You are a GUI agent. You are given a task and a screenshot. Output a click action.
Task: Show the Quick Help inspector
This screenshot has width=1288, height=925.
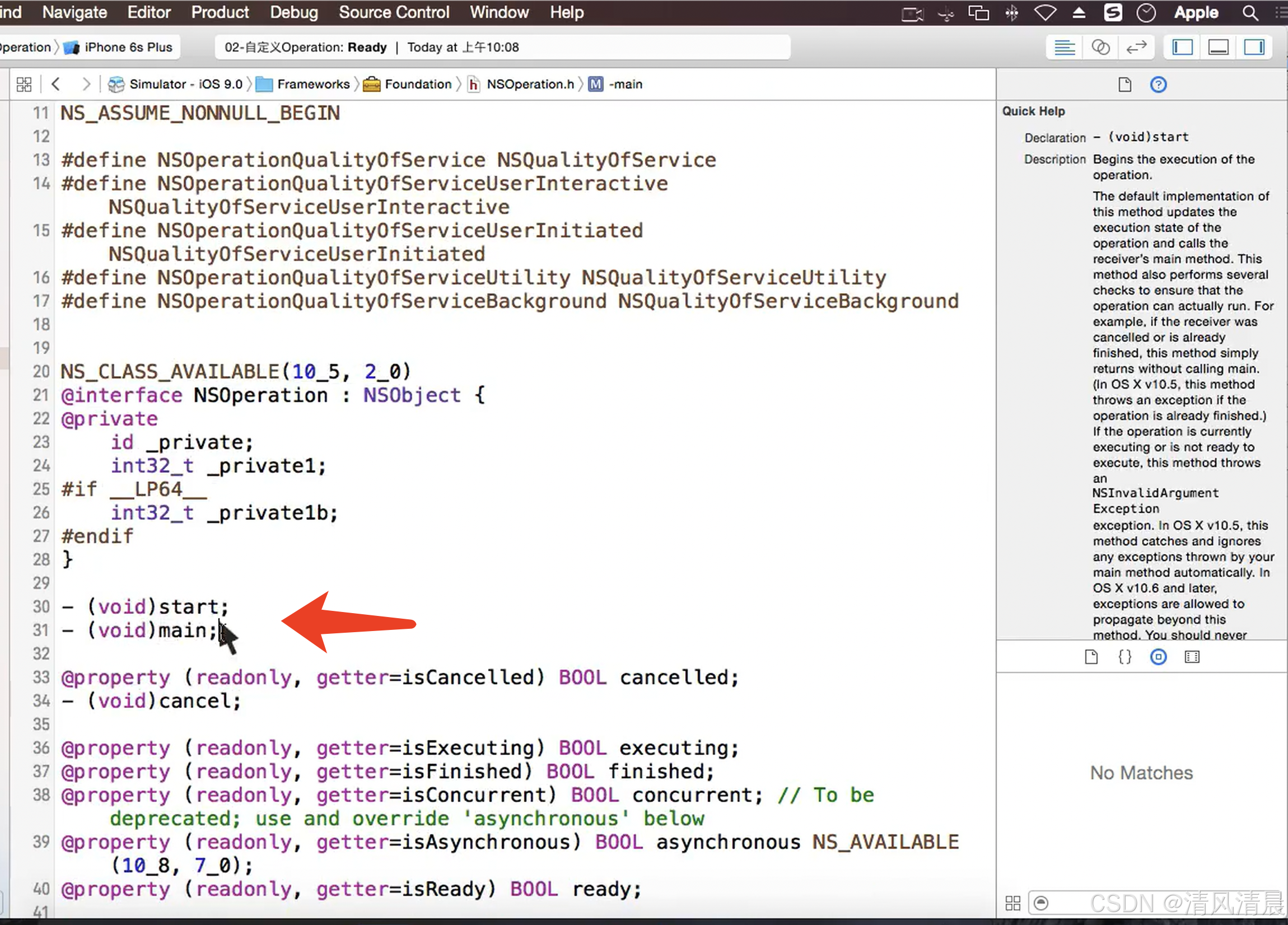pos(1158,85)
